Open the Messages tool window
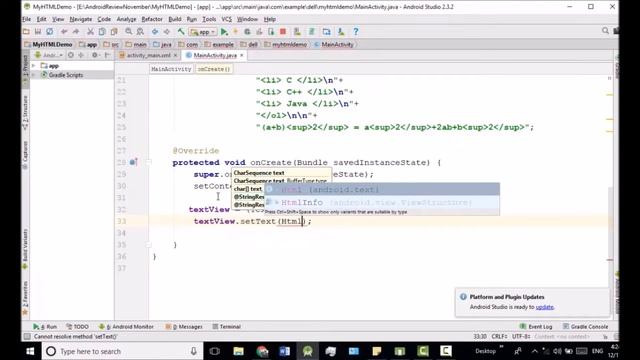Screen dimensions: 640x360 coord(184,327)
